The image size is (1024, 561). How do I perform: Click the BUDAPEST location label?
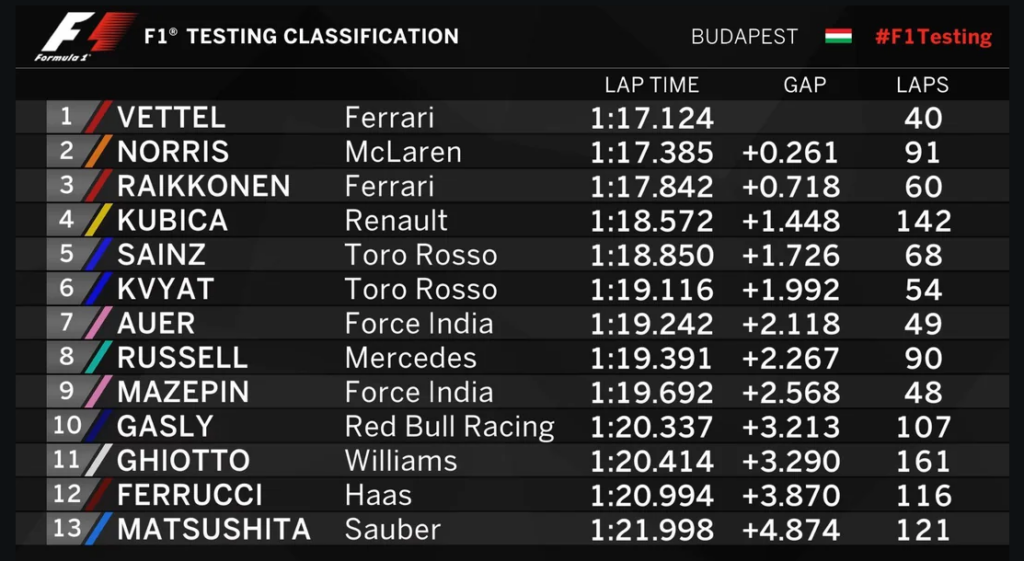click(744, 37)
